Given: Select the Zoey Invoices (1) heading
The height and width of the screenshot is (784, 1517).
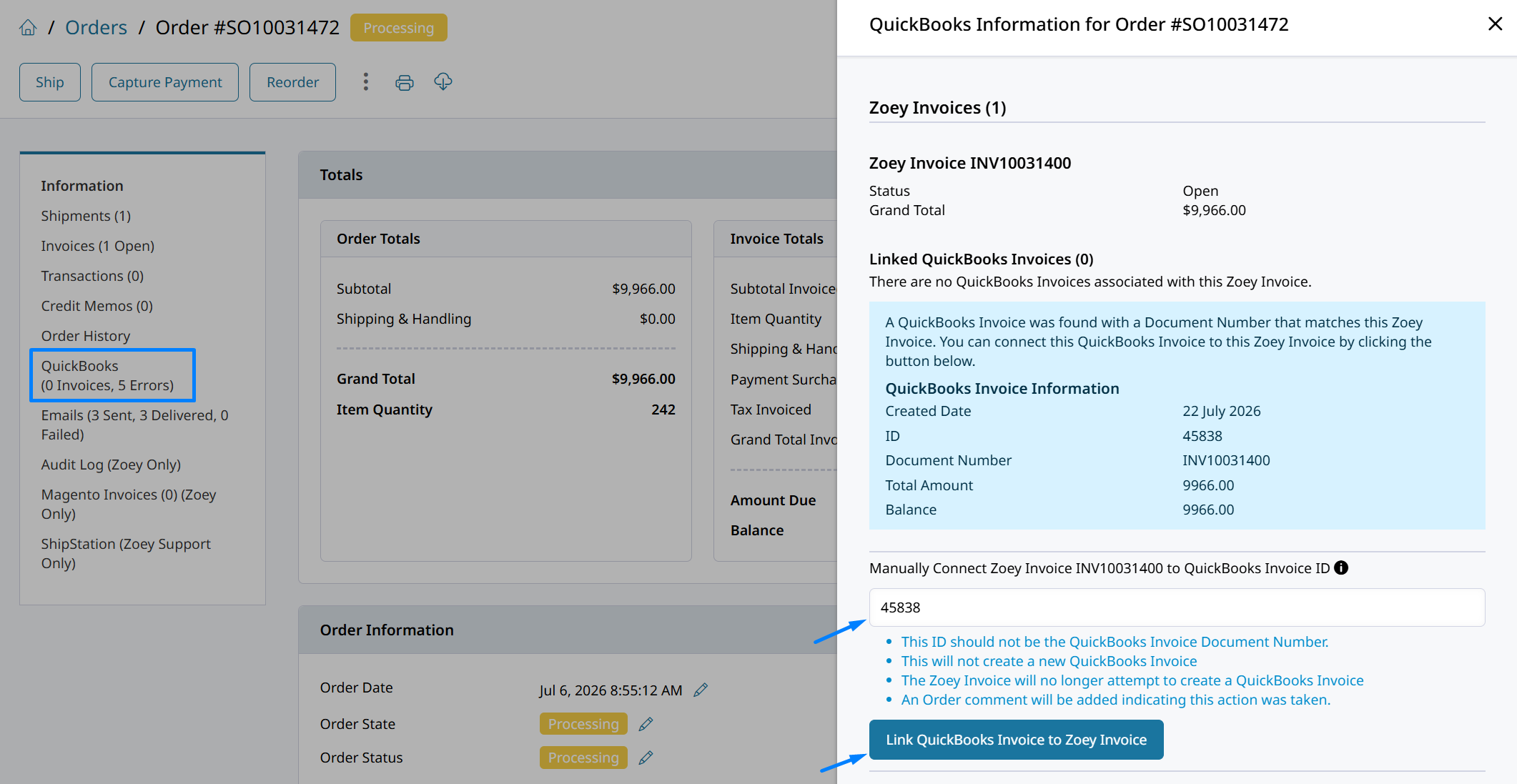Looking at the screenshot, I should click(x=937, y=108).
